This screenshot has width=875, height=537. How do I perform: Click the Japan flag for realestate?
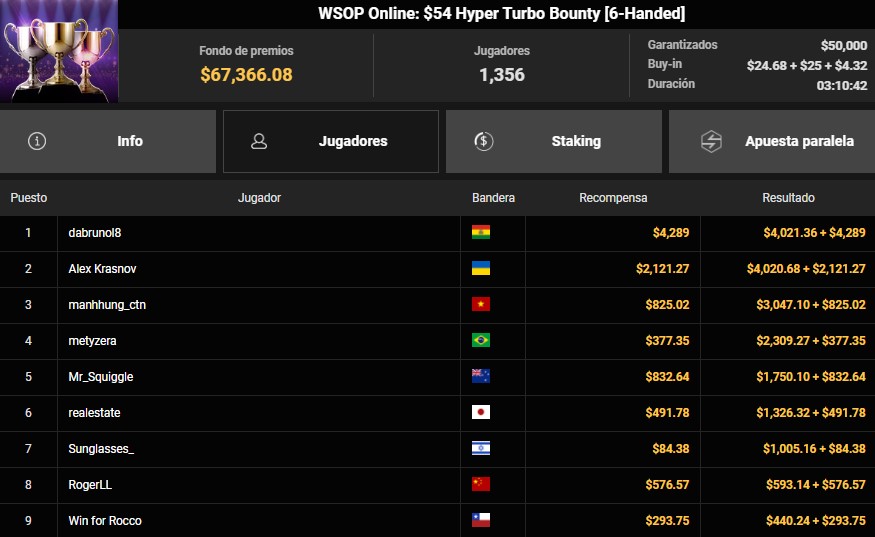[x=480, y=413]
